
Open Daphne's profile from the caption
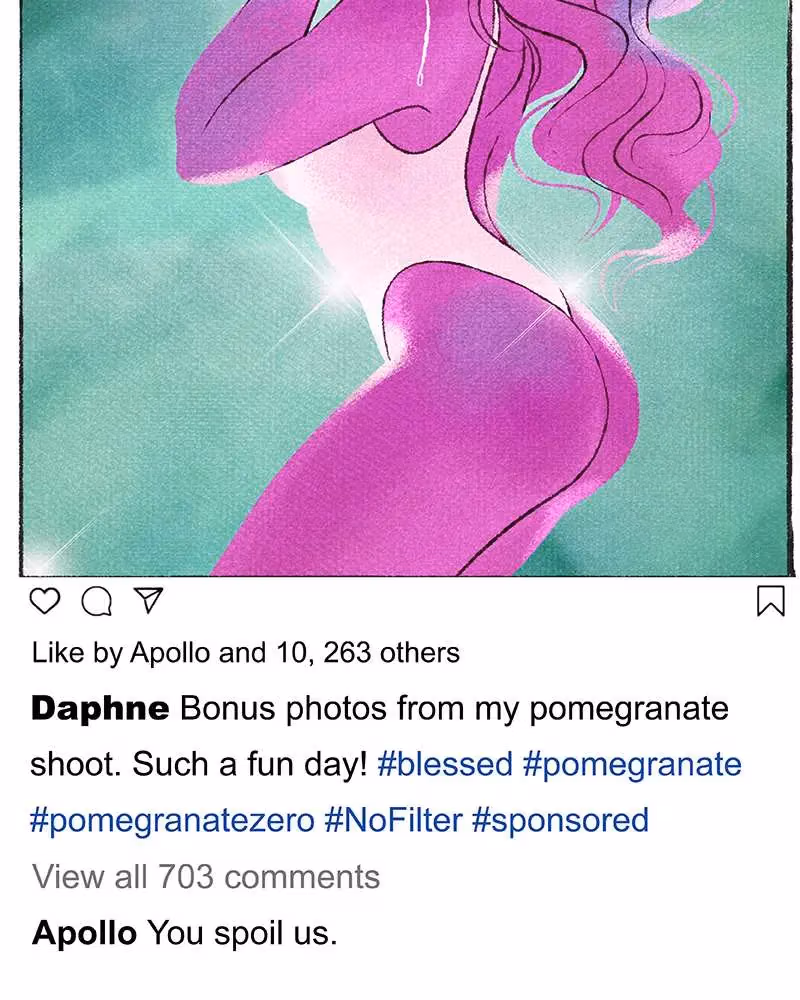100,708
